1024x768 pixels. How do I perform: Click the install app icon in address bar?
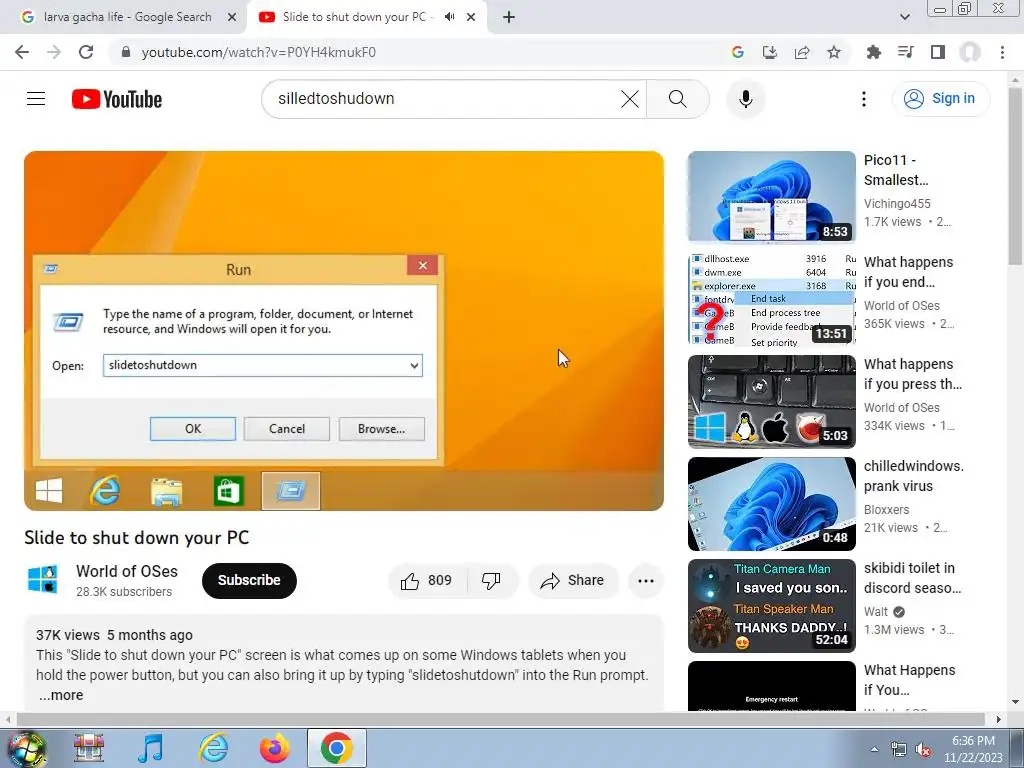tap(770, 52)
